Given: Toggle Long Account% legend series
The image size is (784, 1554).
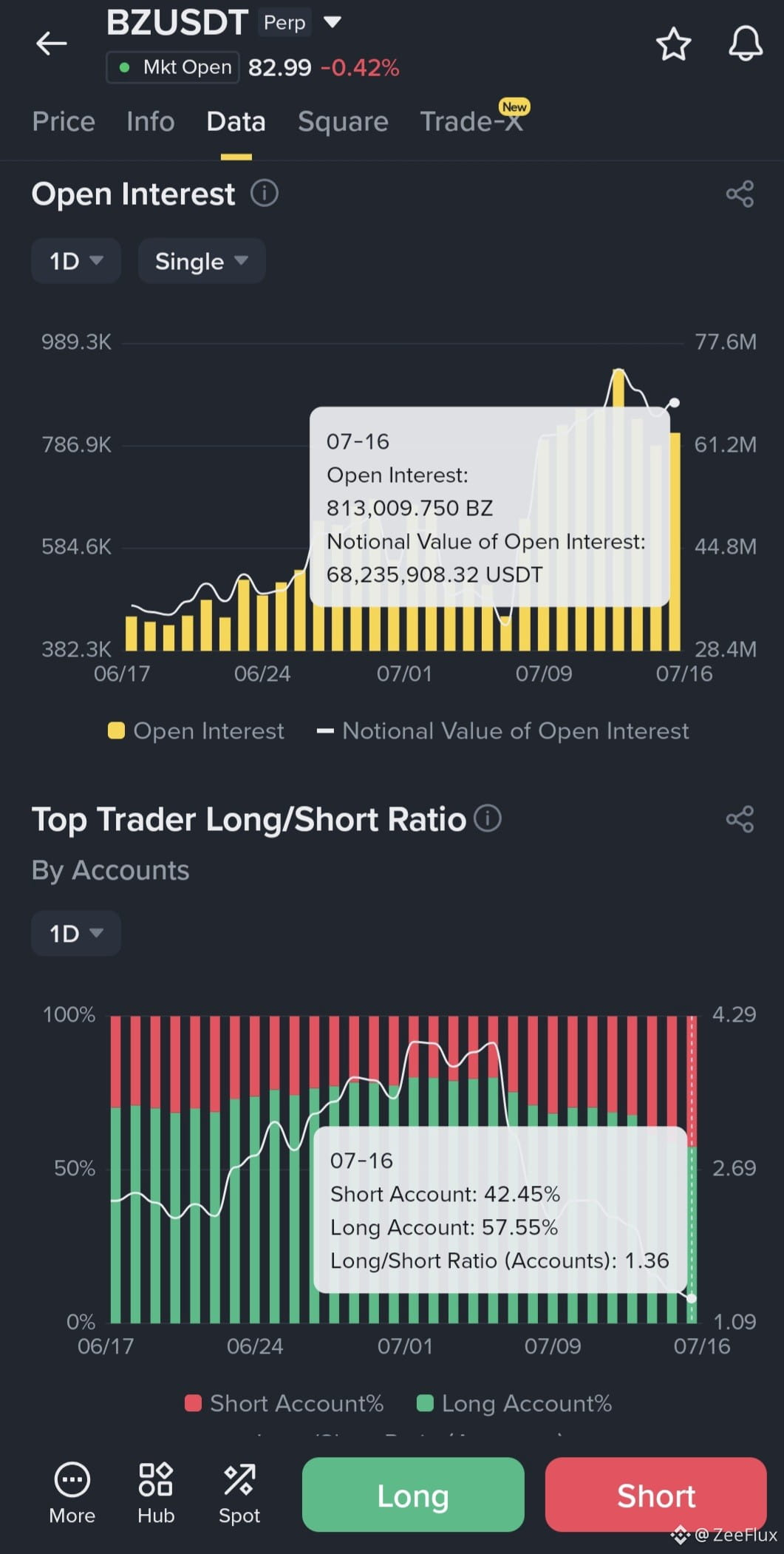Looking at the screenshot, I should pos(514,1403).
